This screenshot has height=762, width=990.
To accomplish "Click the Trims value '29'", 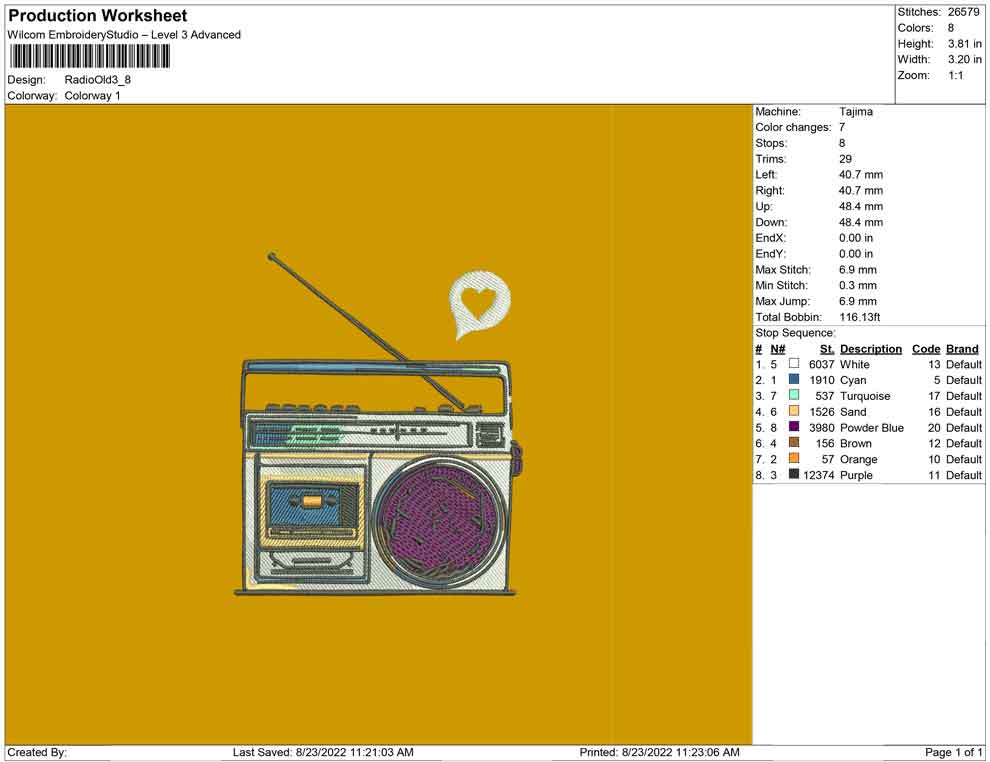I will 845,158.
